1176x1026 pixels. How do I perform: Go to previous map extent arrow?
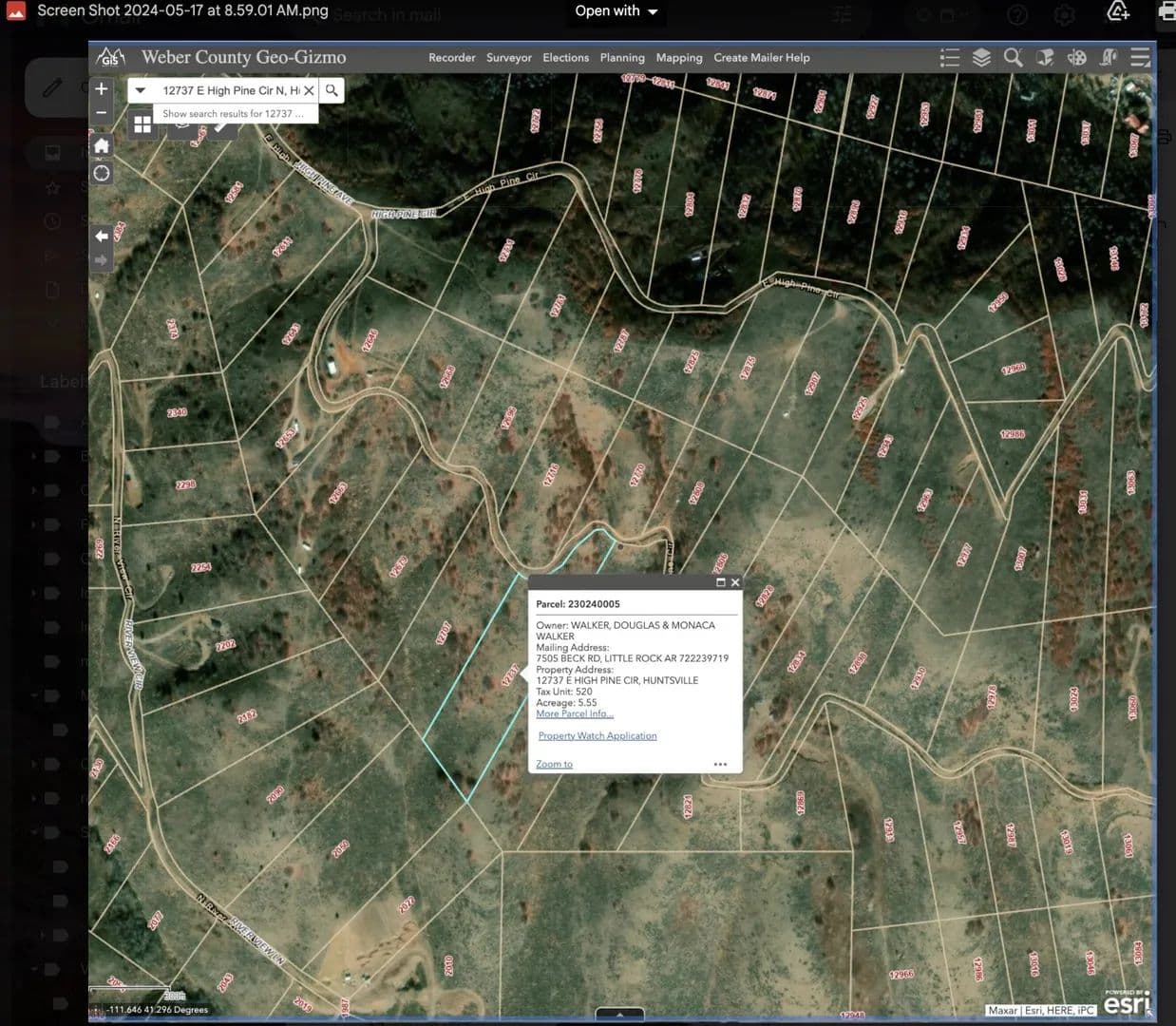(x=102, y=236)
